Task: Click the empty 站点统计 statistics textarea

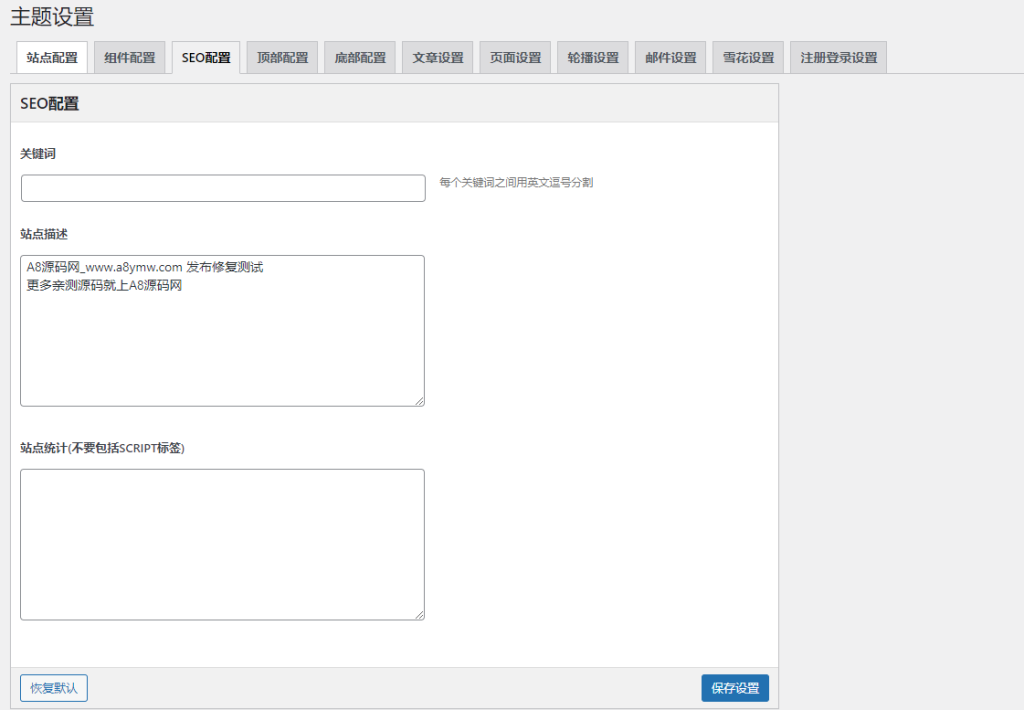Action: [222, 544]
